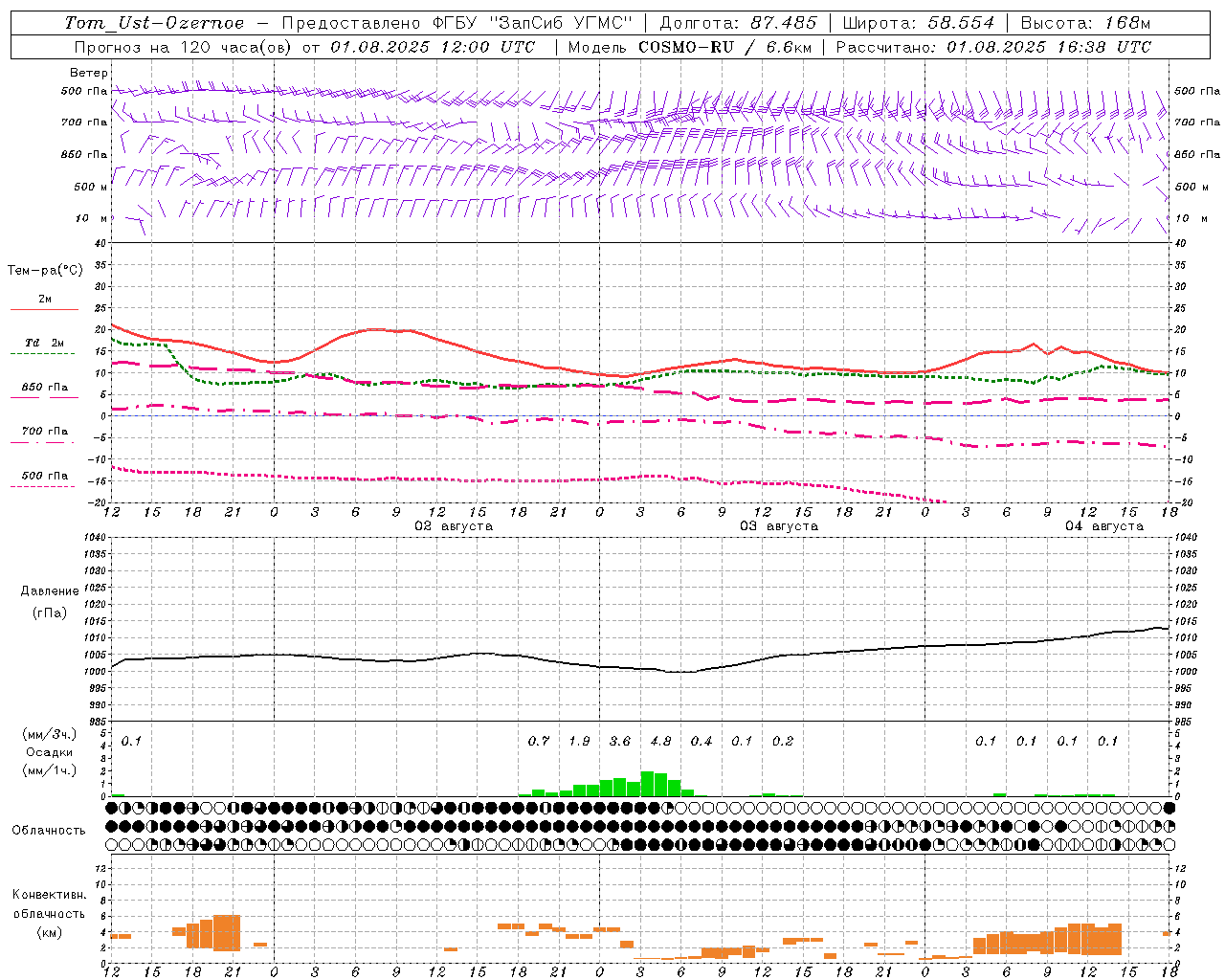Click the 04 августа date label

[1104, 526]
